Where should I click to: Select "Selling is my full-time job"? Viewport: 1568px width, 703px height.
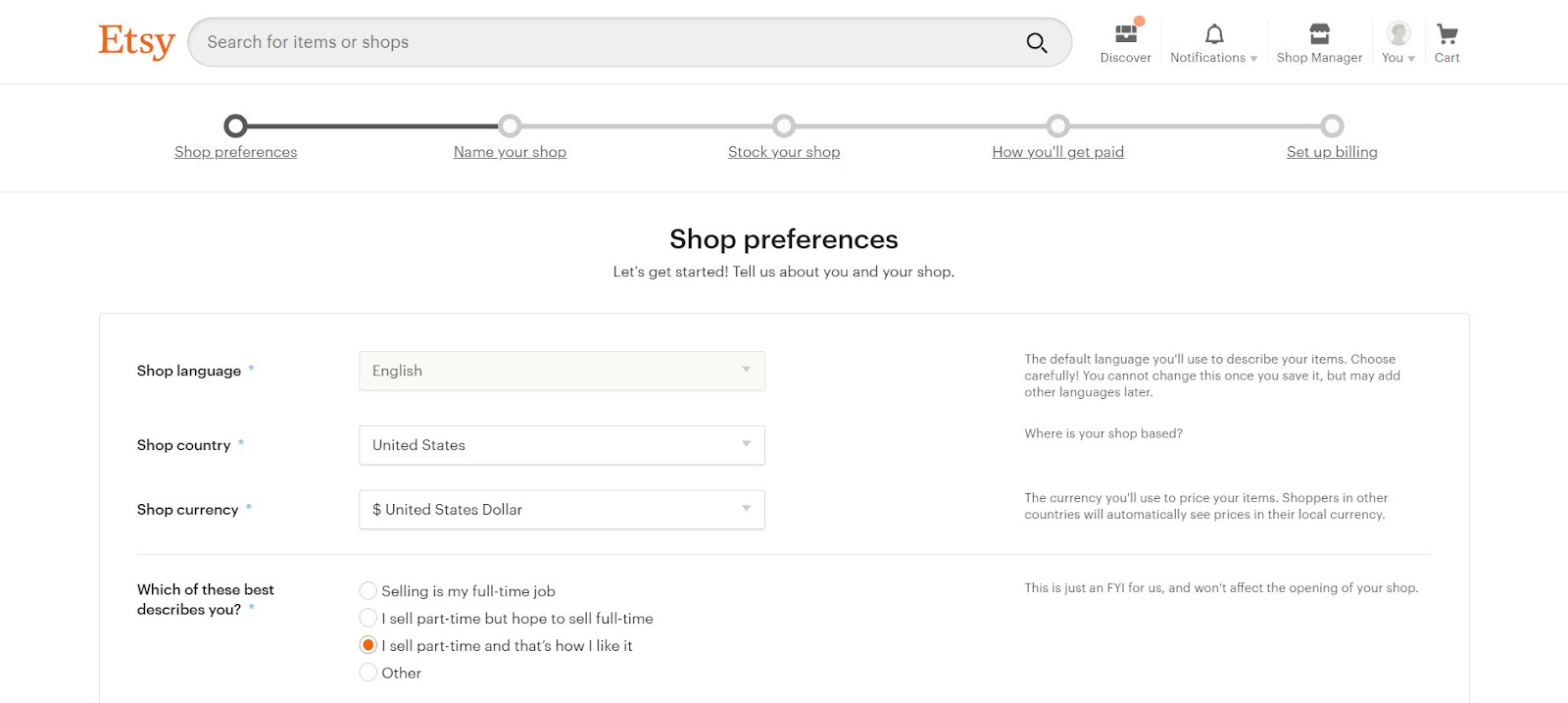click(x=368, y=590)
